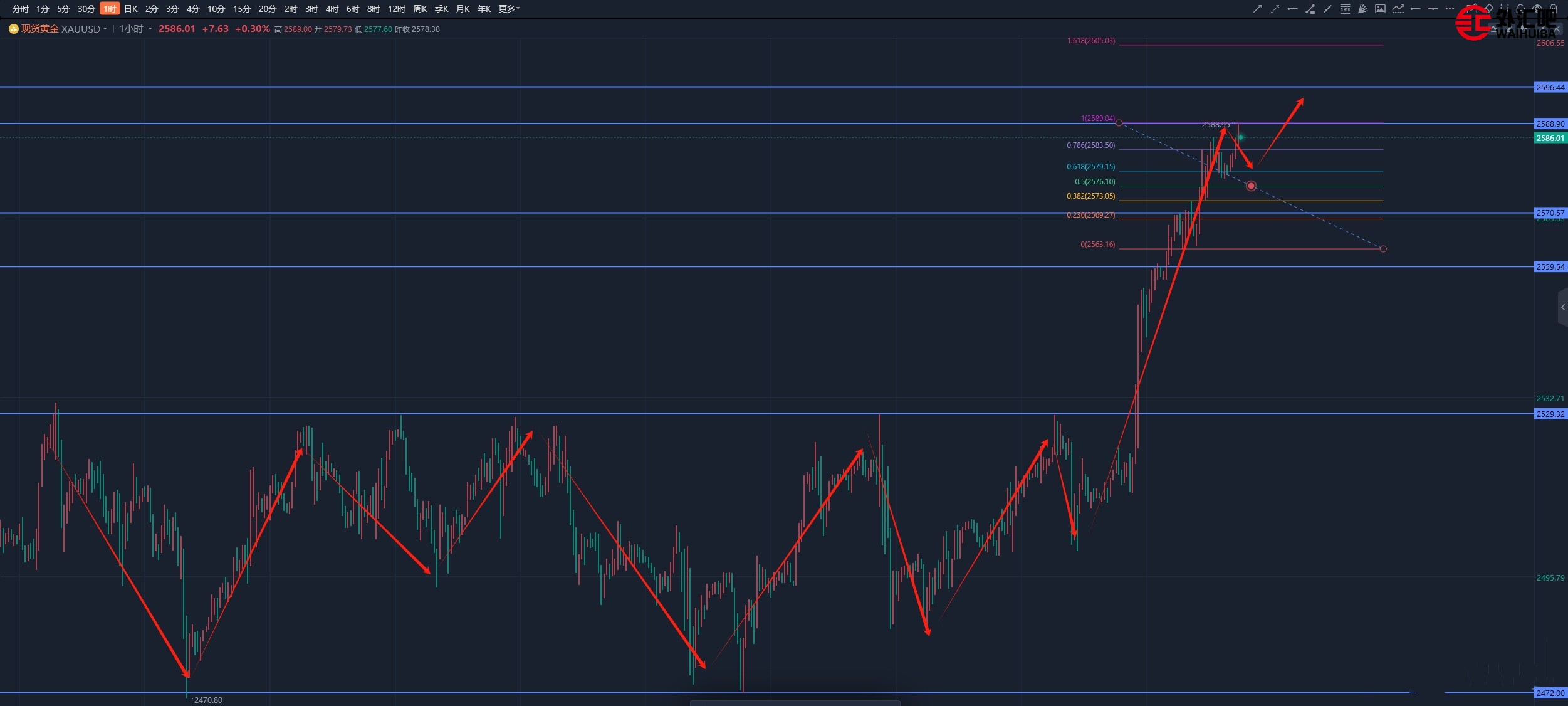Switch to the 月K timeframe
The height and width of the screenshot is (706, 1568).
pos(463,9)
